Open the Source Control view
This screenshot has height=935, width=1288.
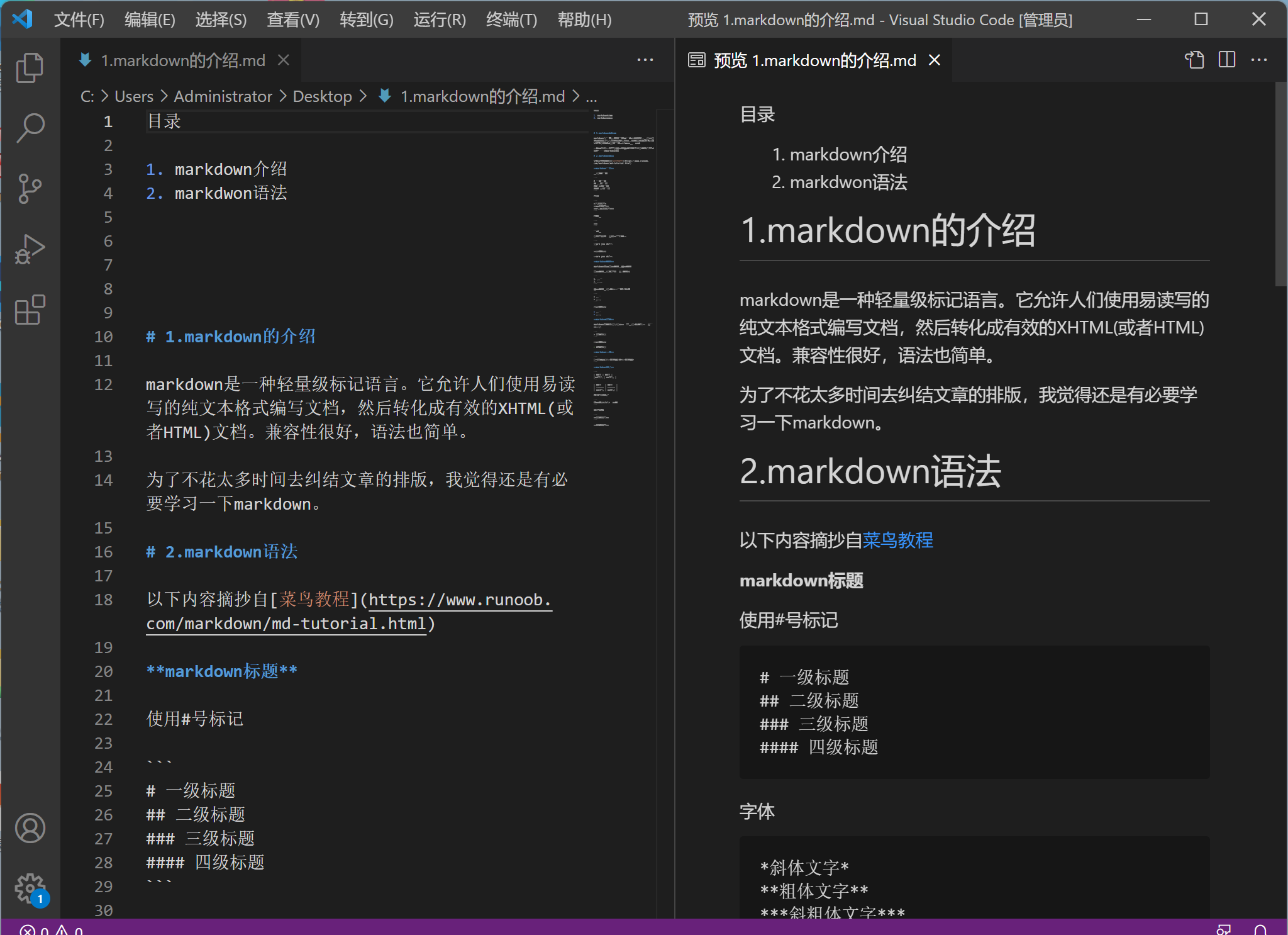click(30, 188)
